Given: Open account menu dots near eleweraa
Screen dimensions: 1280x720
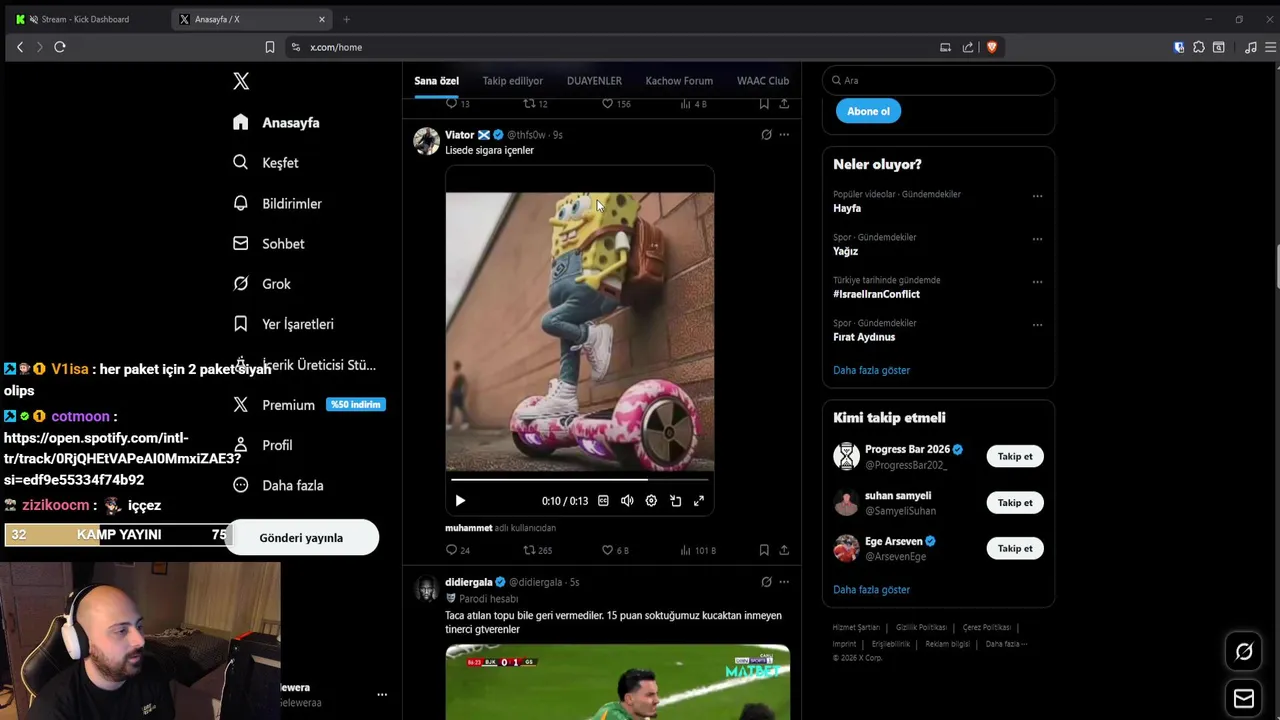Looking at the screenshot, I should click(382, 694).
